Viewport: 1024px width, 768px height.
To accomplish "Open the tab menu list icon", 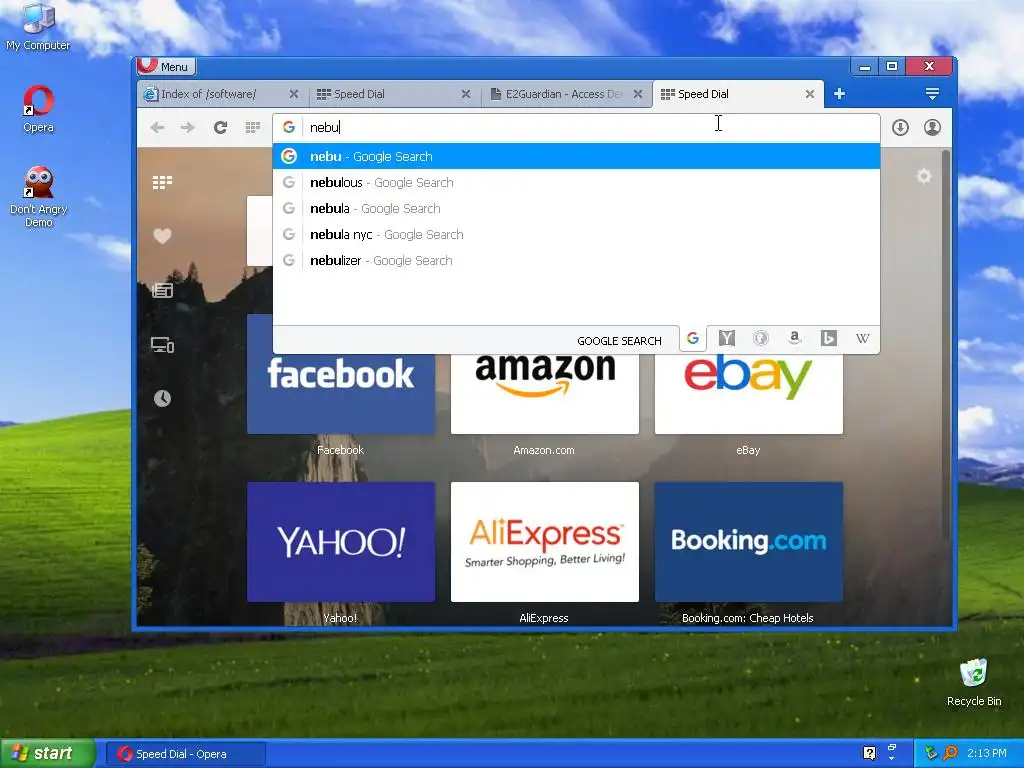I will 932,94.
